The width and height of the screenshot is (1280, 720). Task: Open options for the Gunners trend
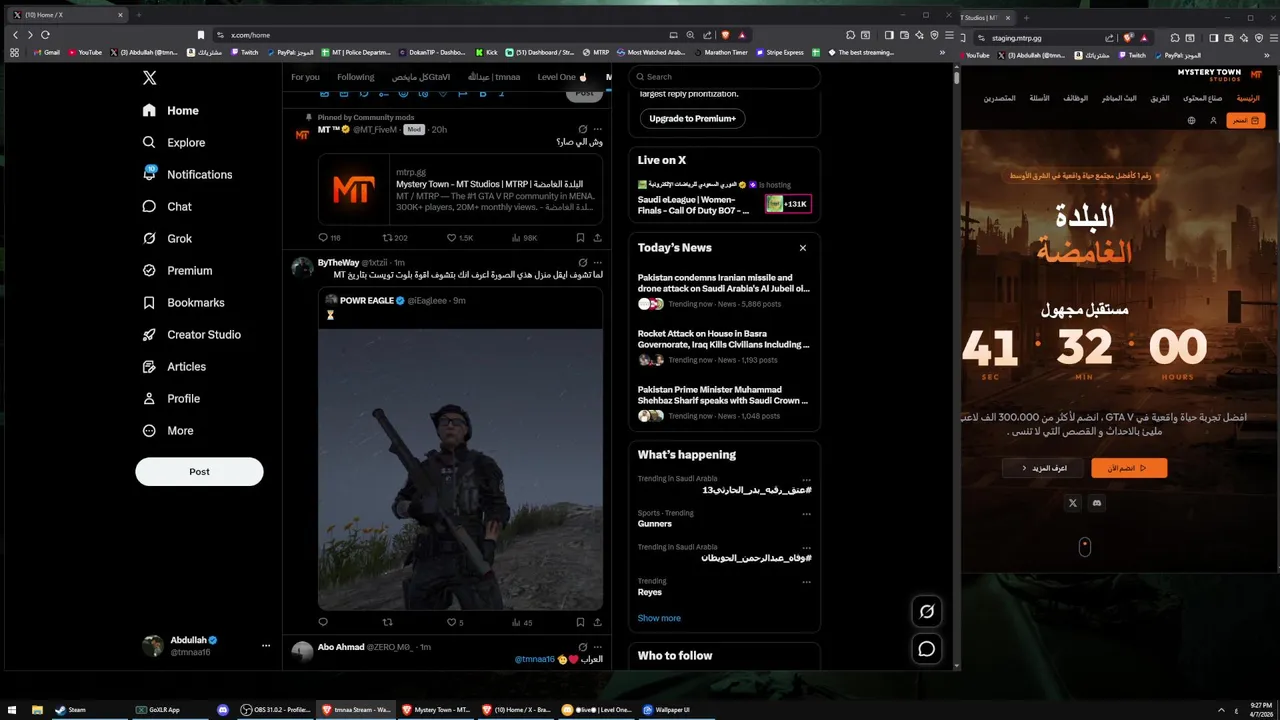(x=806, y=514)
